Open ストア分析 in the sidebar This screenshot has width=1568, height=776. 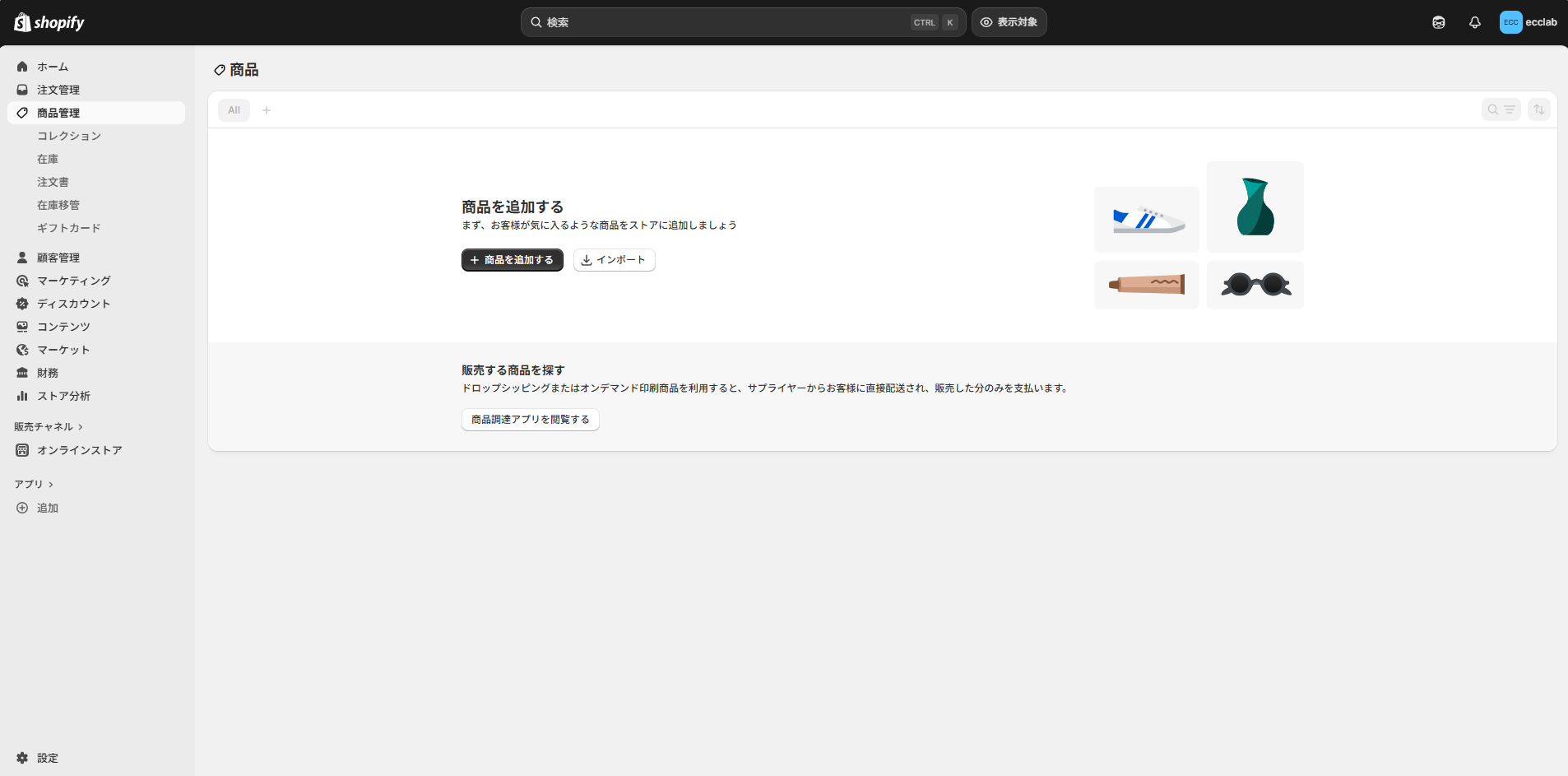click(63, 396)
